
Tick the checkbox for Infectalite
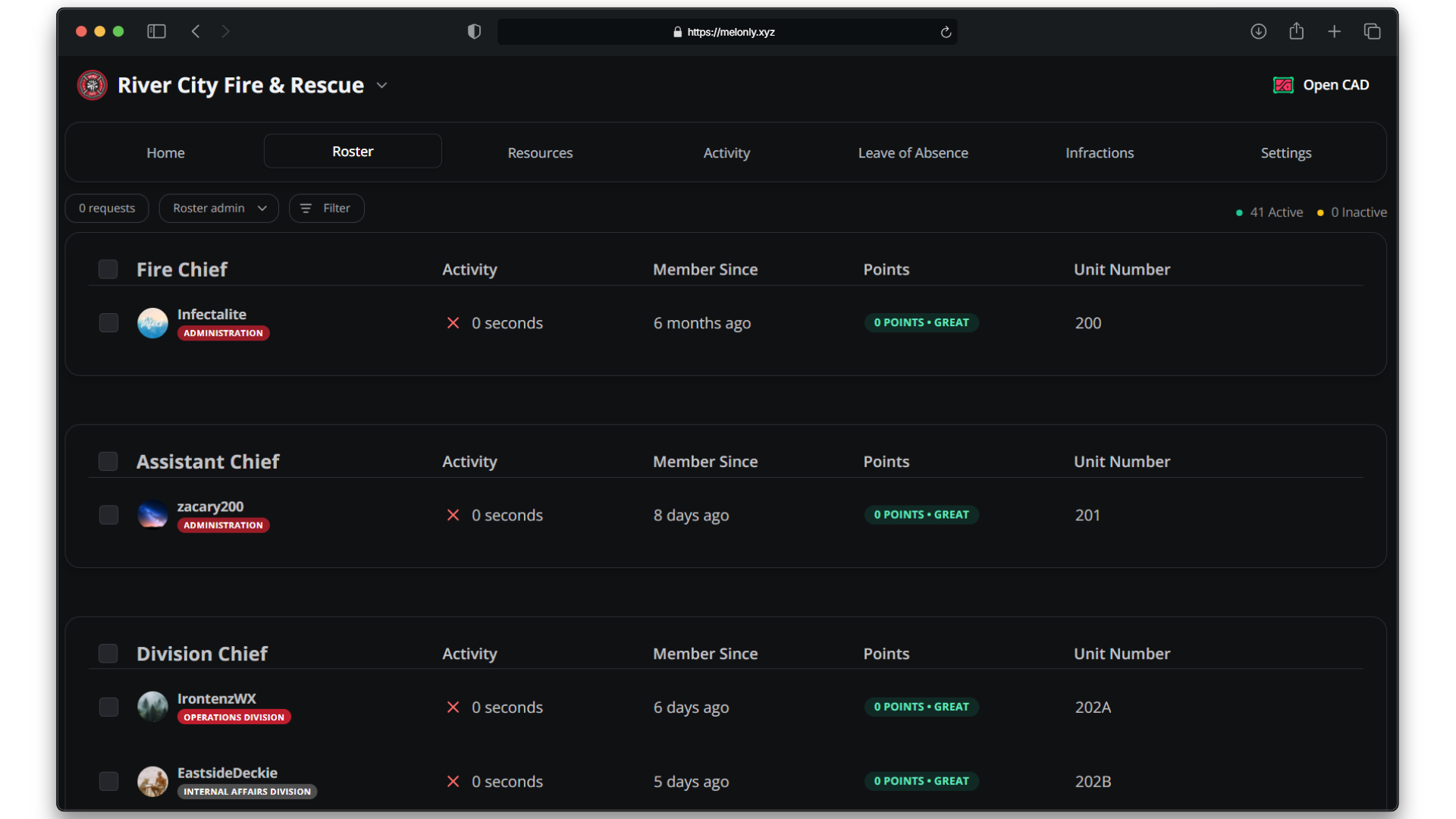click(108, 323)
